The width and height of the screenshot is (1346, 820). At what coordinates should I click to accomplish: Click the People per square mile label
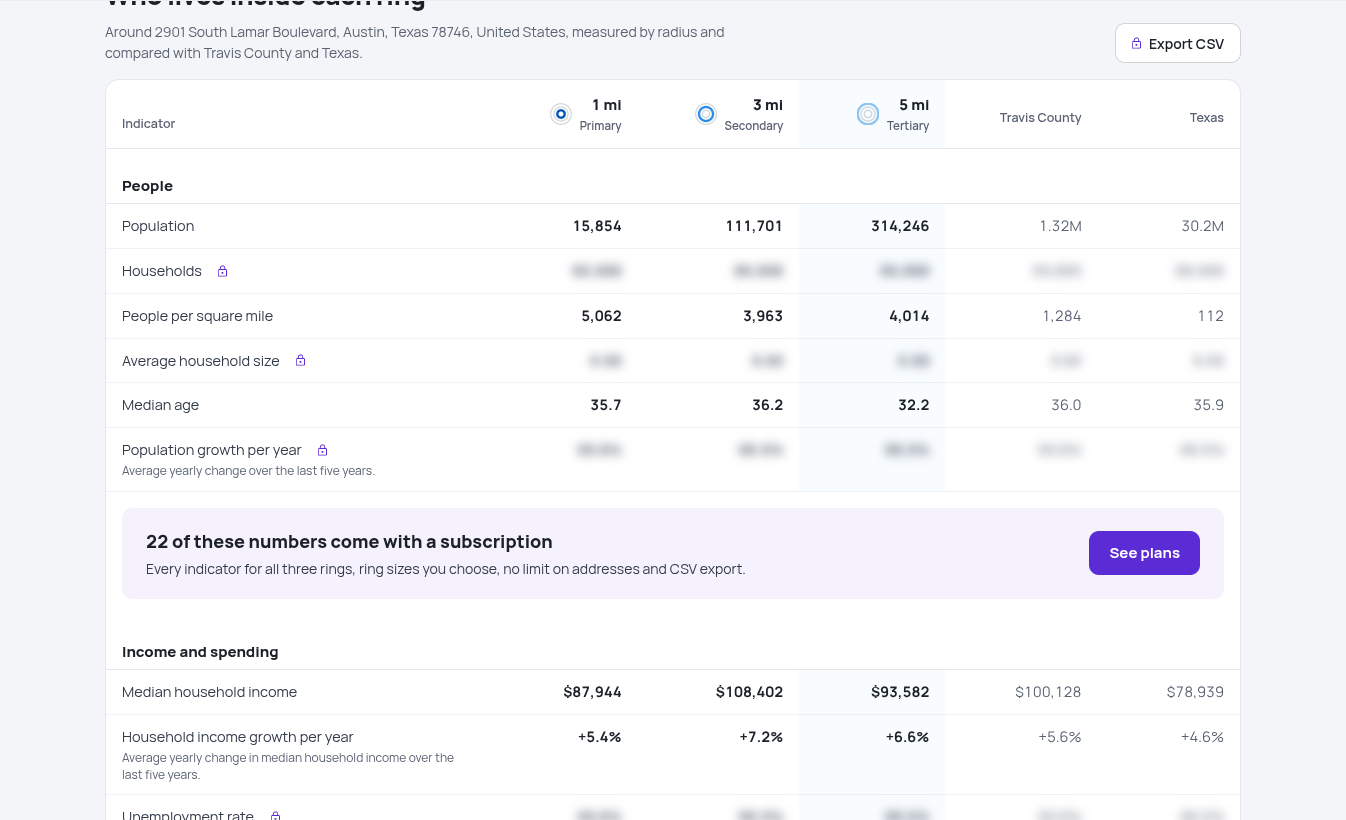[x=197, y=316]
